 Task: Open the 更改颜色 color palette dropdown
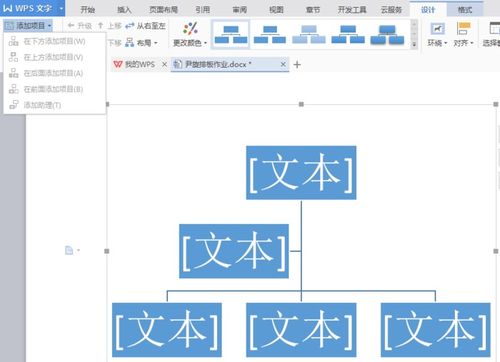click(x=190, y=34)
